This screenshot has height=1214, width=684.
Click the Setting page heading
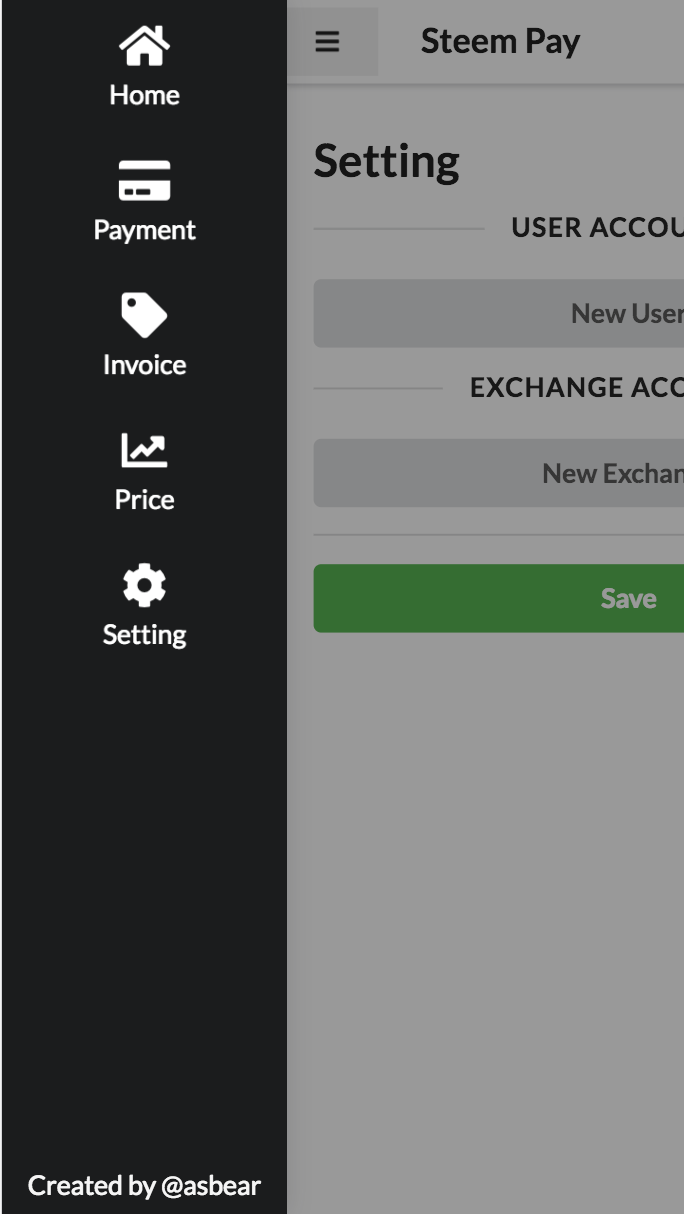[386, 161]
